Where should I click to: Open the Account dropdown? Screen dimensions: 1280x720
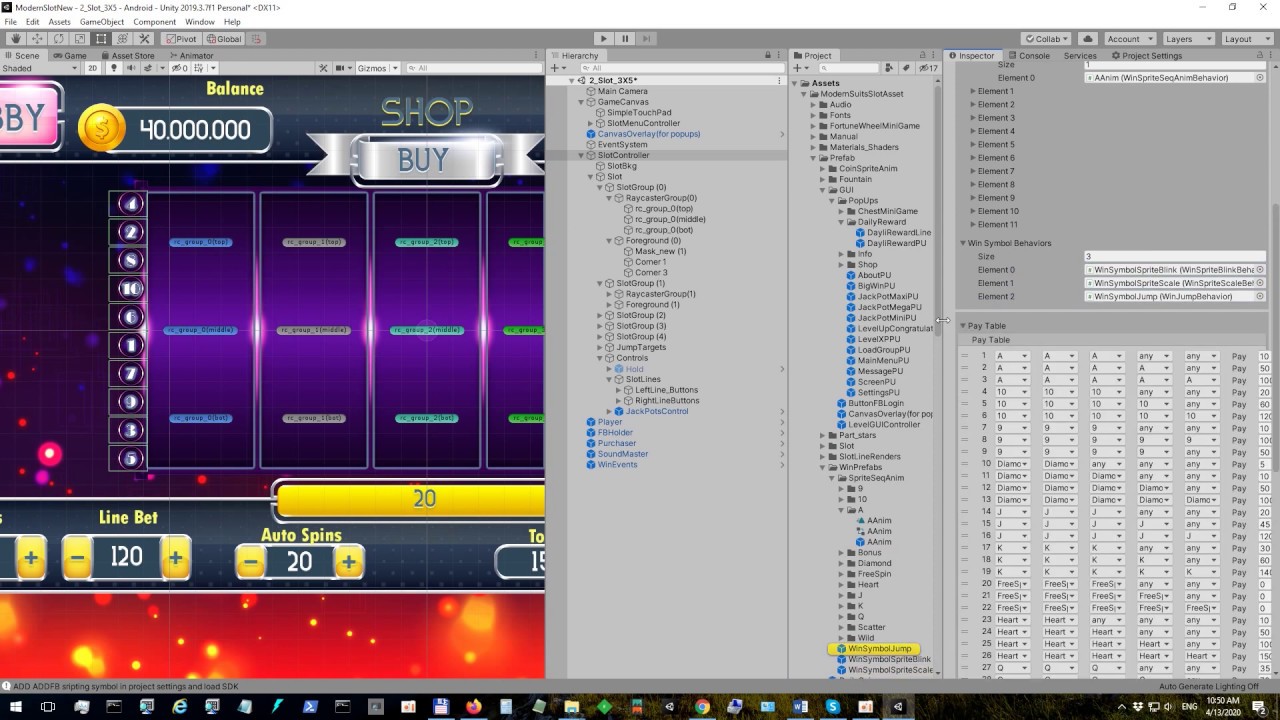[x=1129, y=39]
